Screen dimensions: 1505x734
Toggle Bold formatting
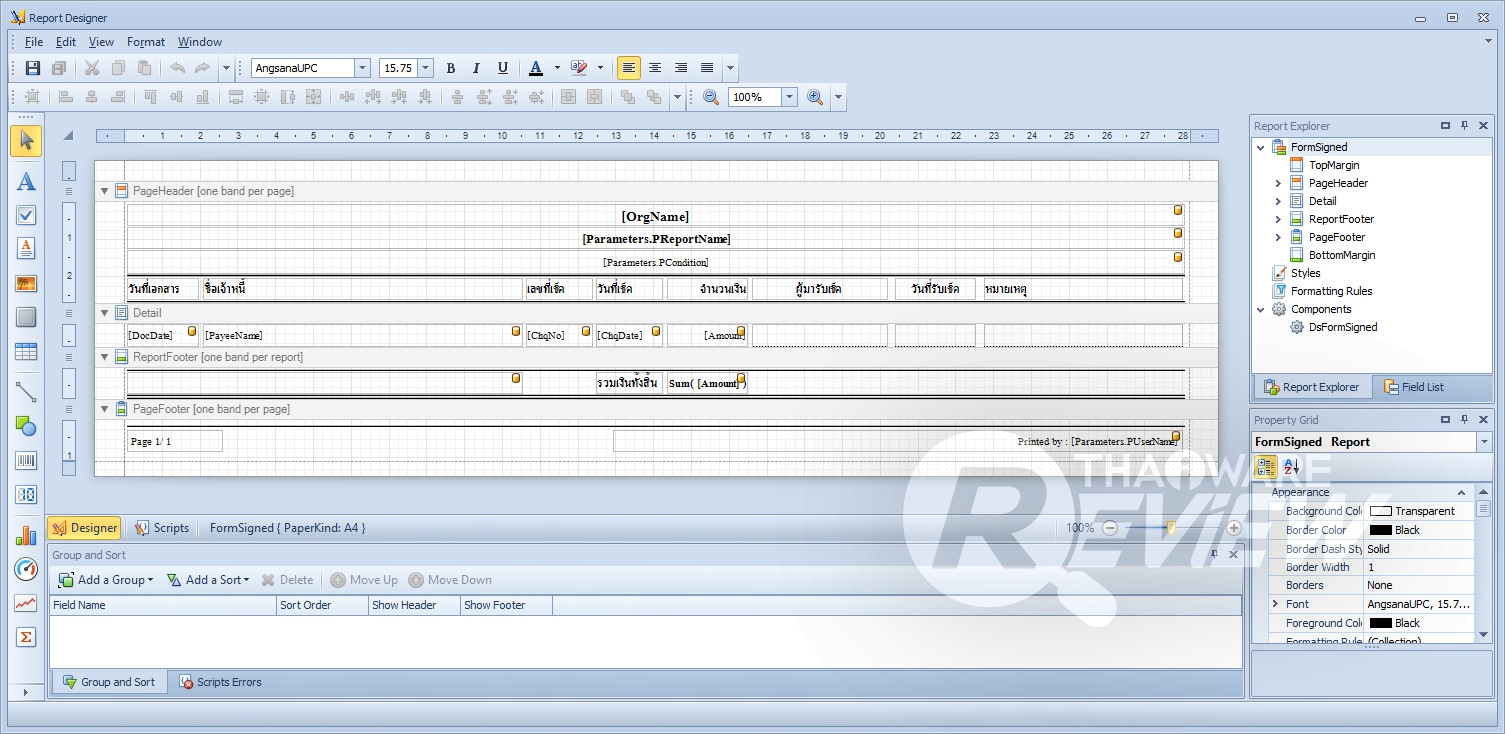click(450, 68)
